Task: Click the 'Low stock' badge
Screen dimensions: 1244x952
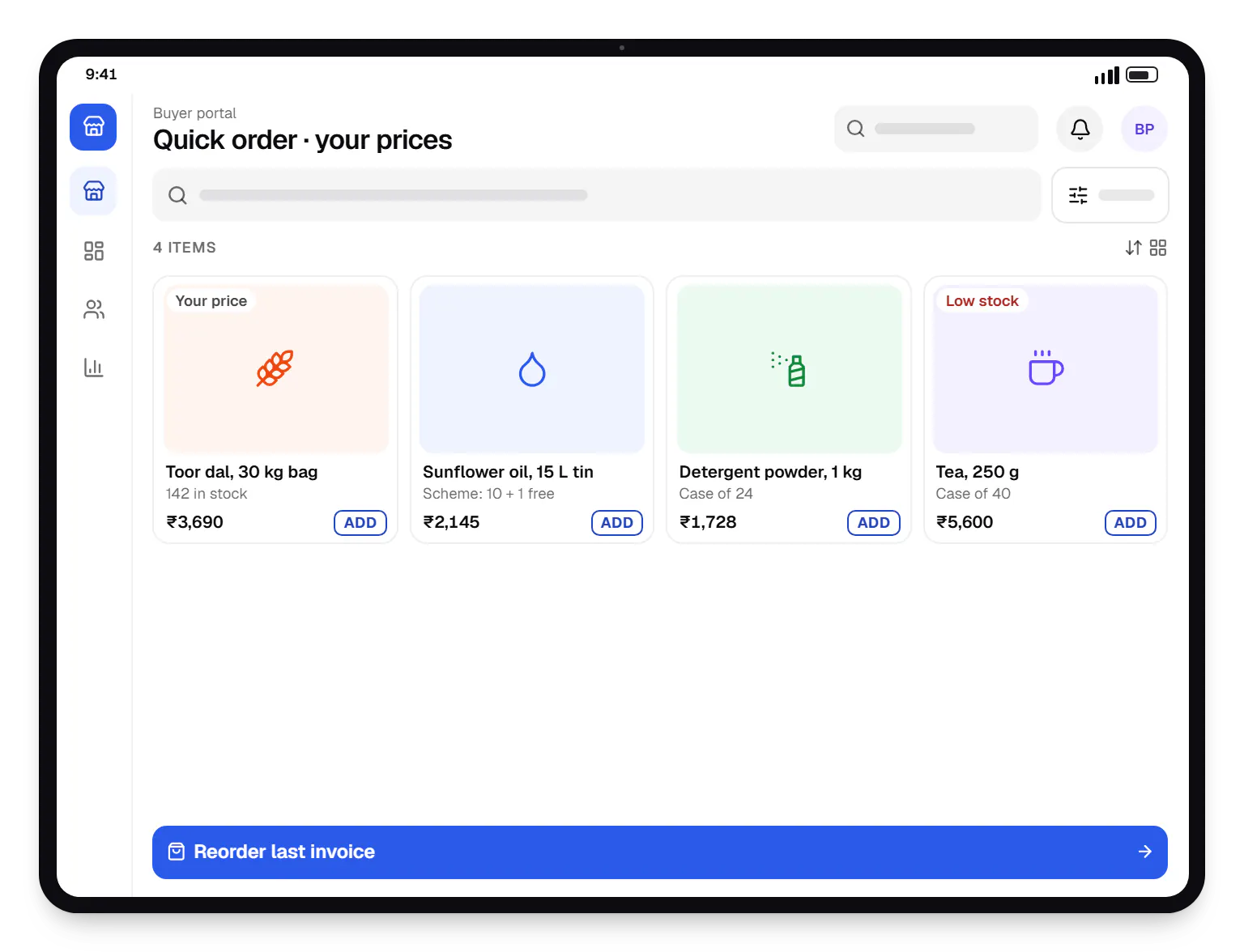Action: click(x=982, y=301)
